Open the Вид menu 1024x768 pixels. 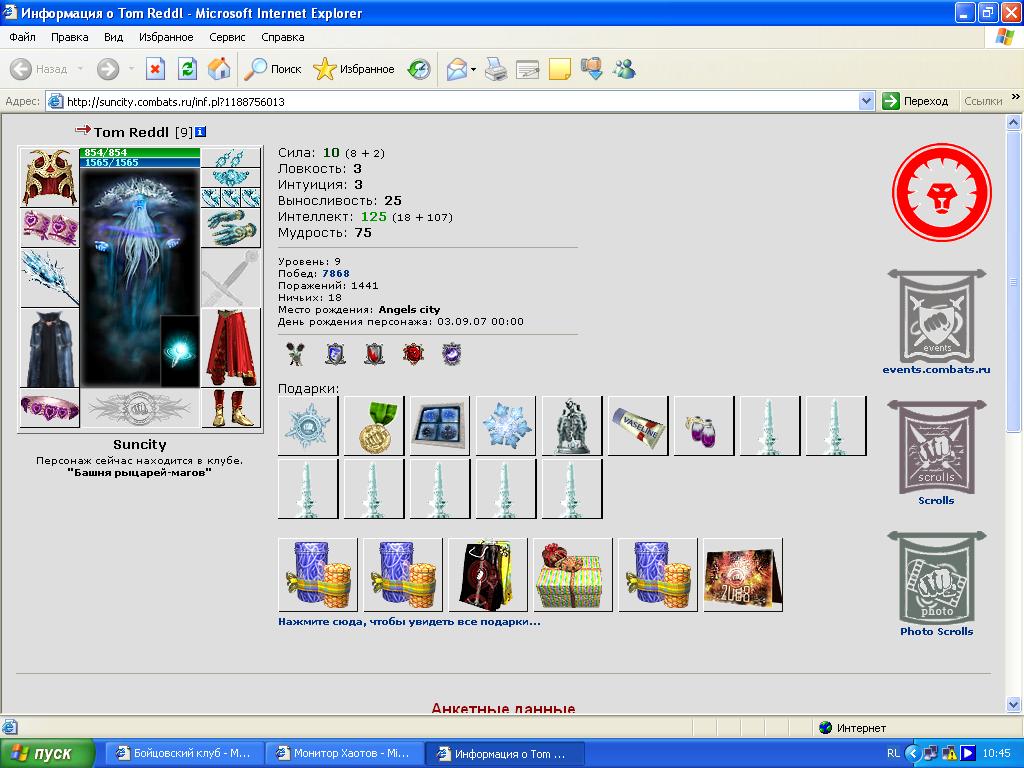click(114, 37)
